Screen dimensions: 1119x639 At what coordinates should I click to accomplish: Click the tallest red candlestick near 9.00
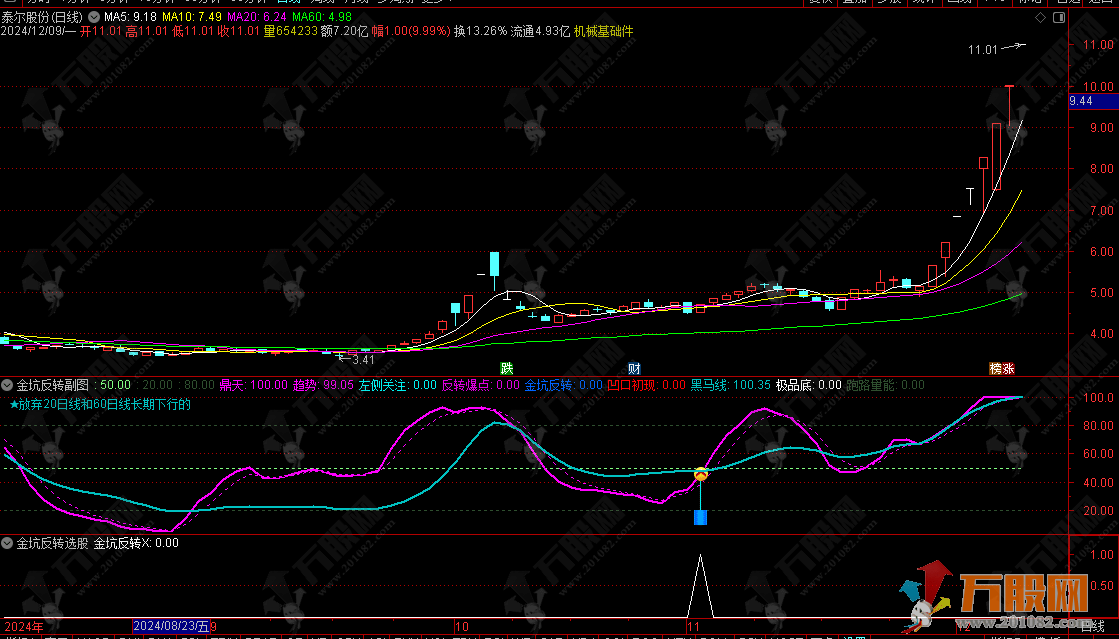point(996,156)
